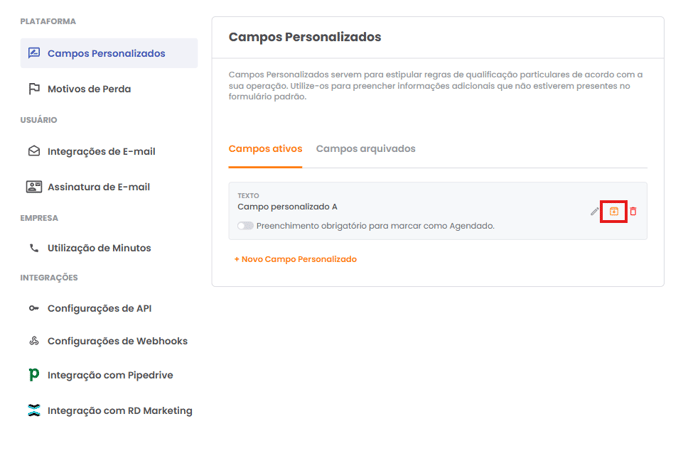Click the key icon for Configurações de API
This screenshot has width=688, height=453.
[34, 308]
